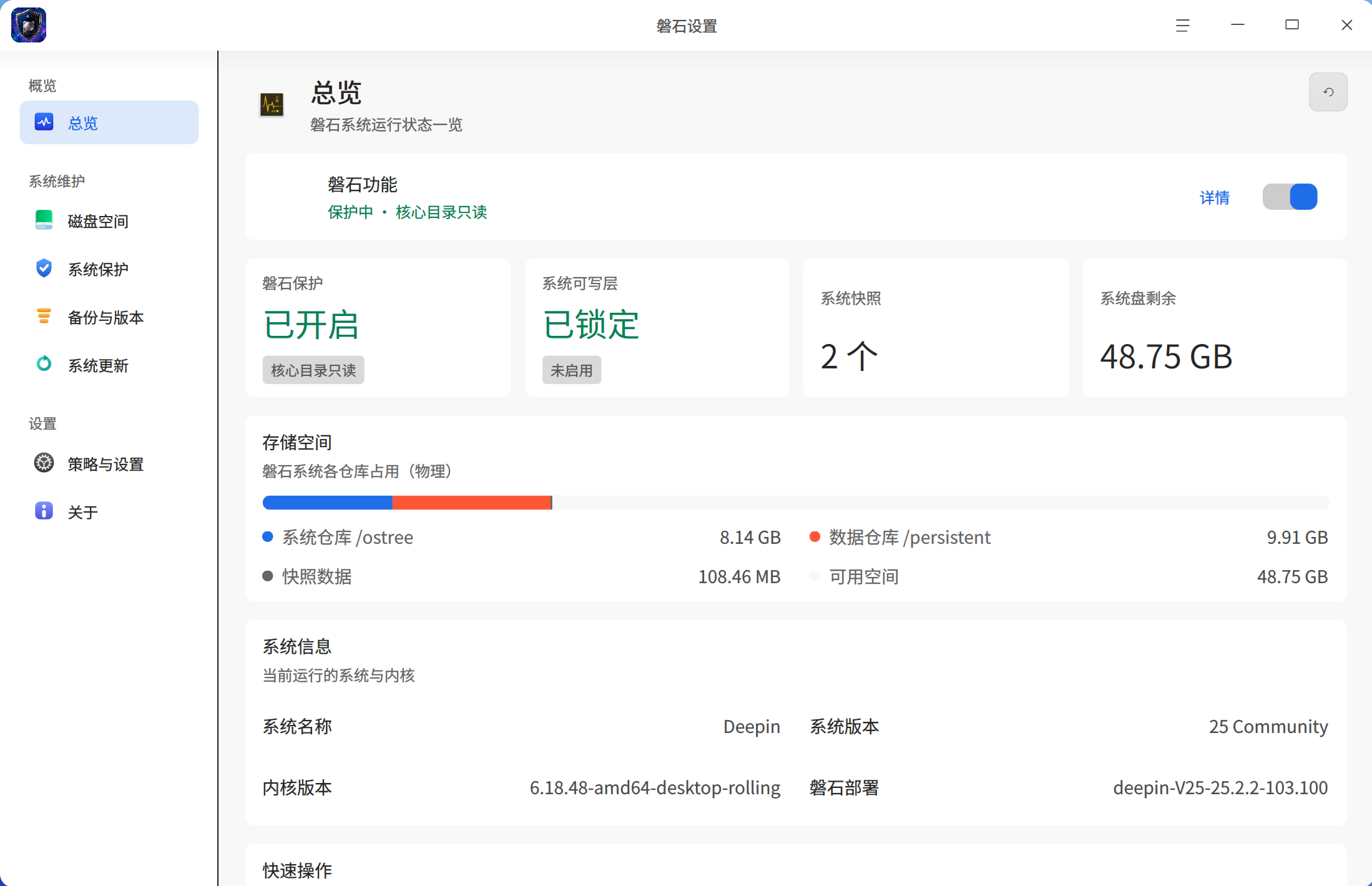Click the refresh button on 总览 page

click(x=1328, y=92)
